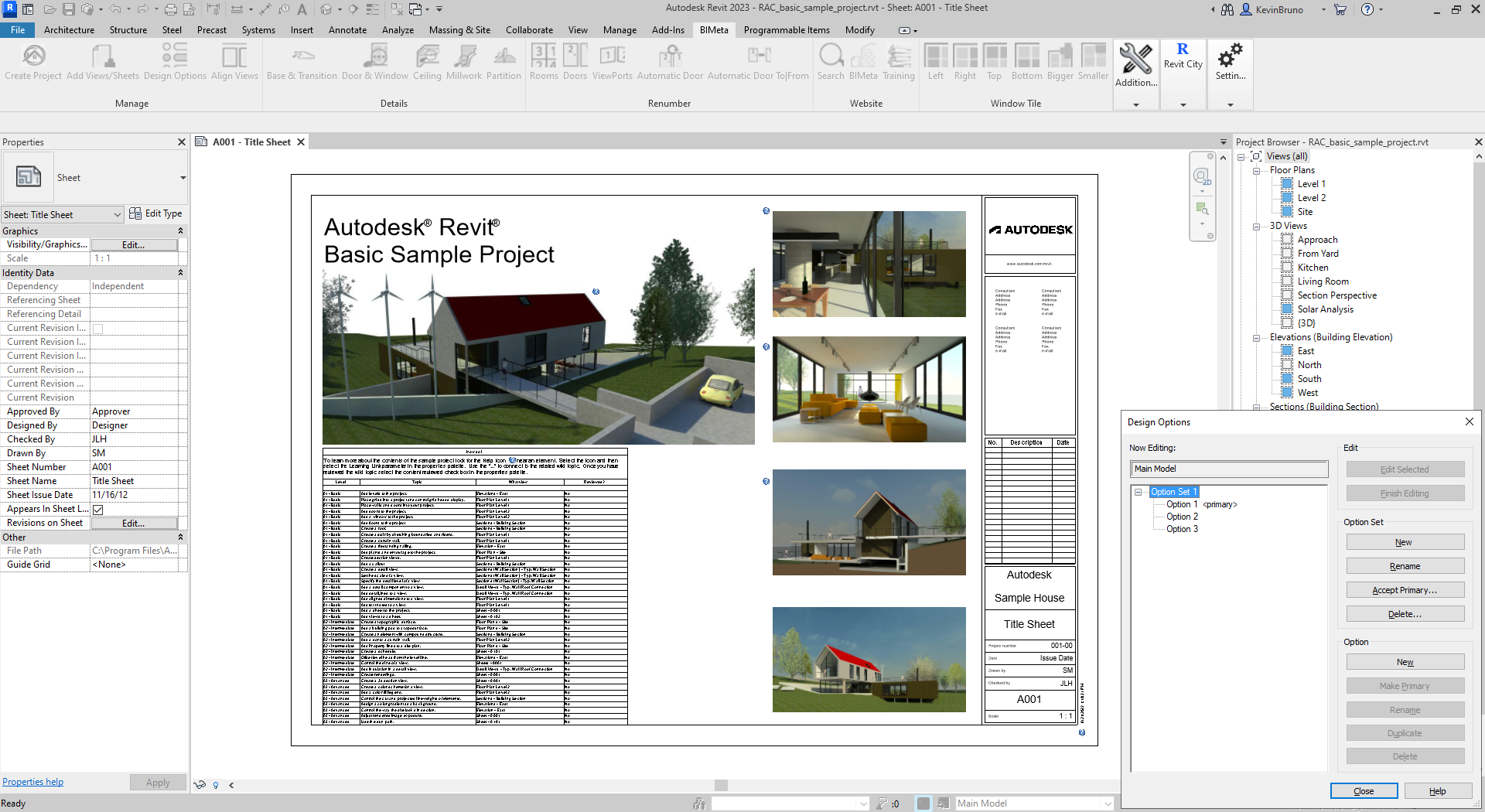
Task: Click the Sheet Name value field
Action: click(135, 481)
